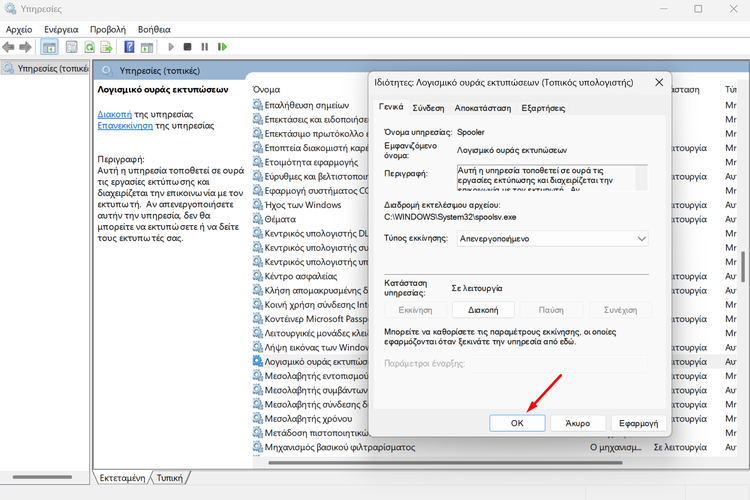Open the Προβολή menu
This screenshot has width=750, height=500.
click(x=107, y=30)
